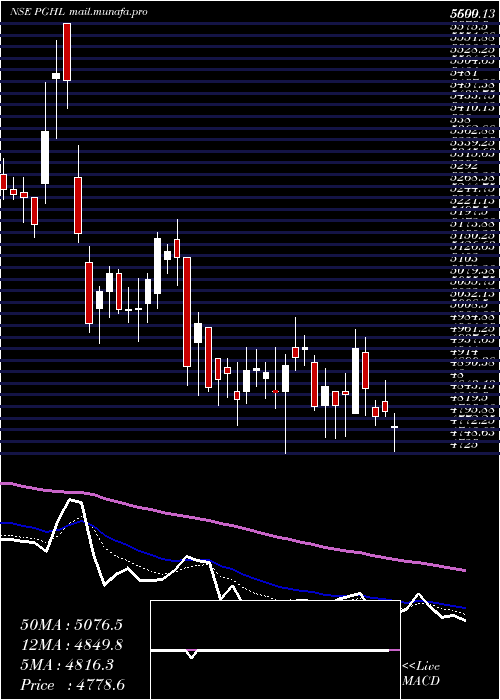Screen dimensions: 500x700
Task: Select the 5103 price axis label
Action: pos(463,258)
